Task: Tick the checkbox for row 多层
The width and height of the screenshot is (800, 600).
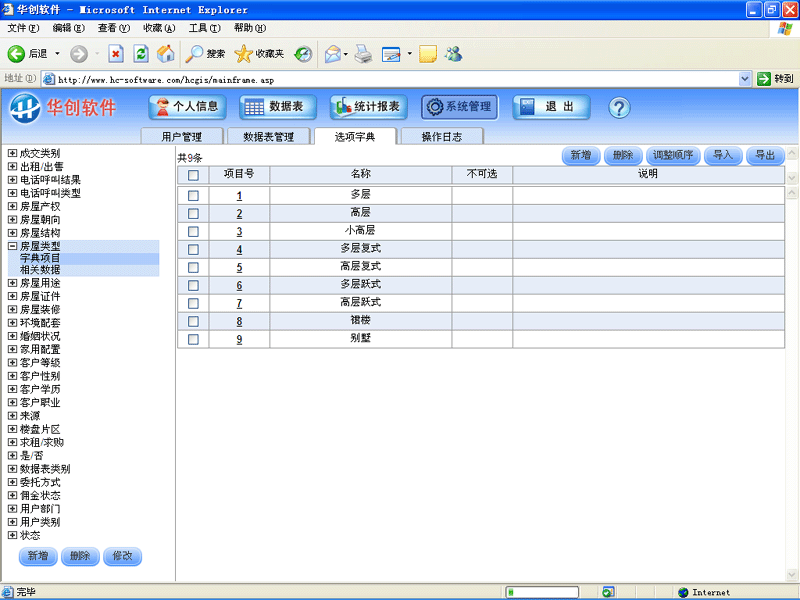Action: pyautogui.click(x=193, y=196)
